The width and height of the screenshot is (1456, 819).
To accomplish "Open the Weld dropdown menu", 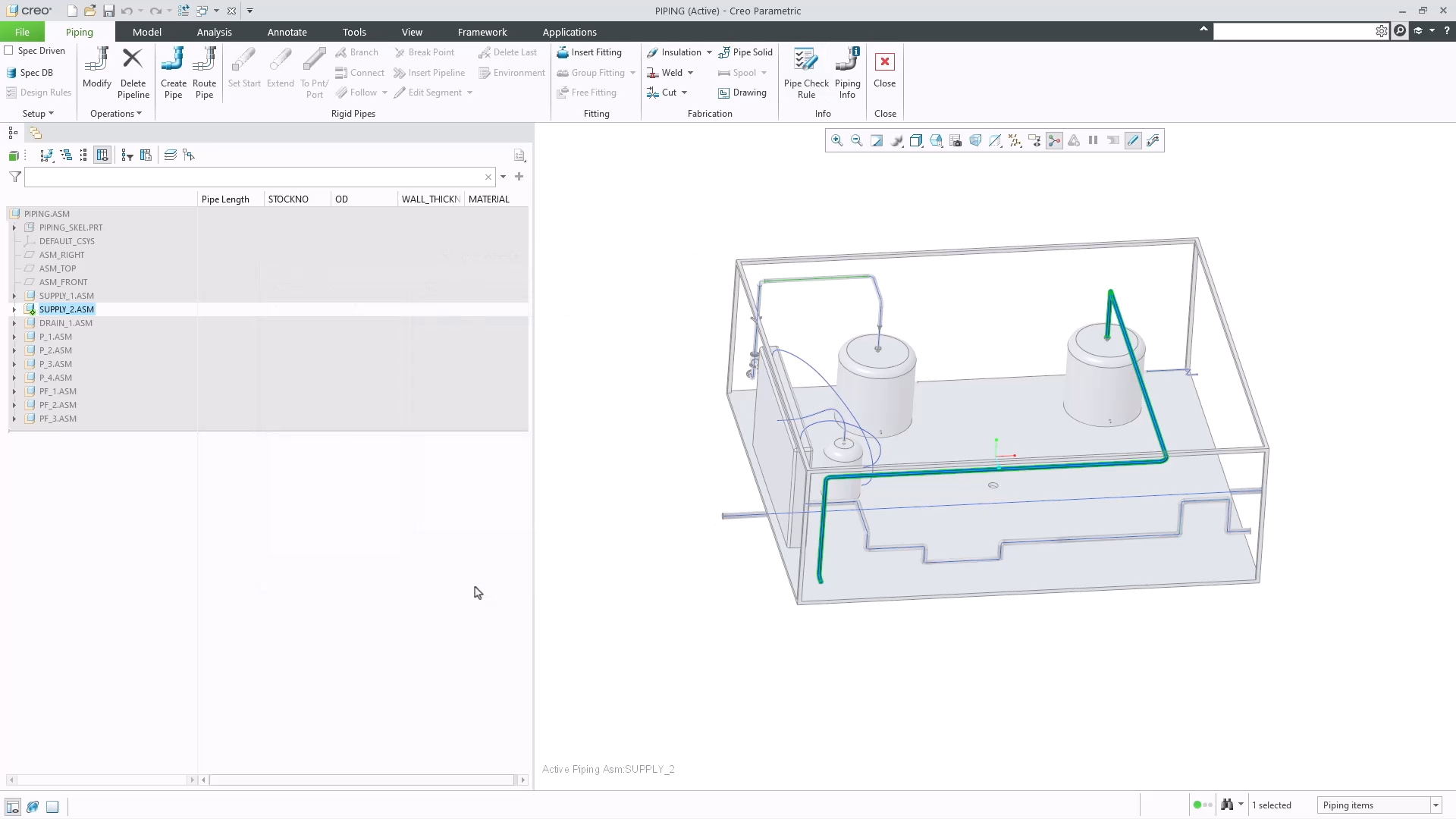I will click(x=690, y=73).
